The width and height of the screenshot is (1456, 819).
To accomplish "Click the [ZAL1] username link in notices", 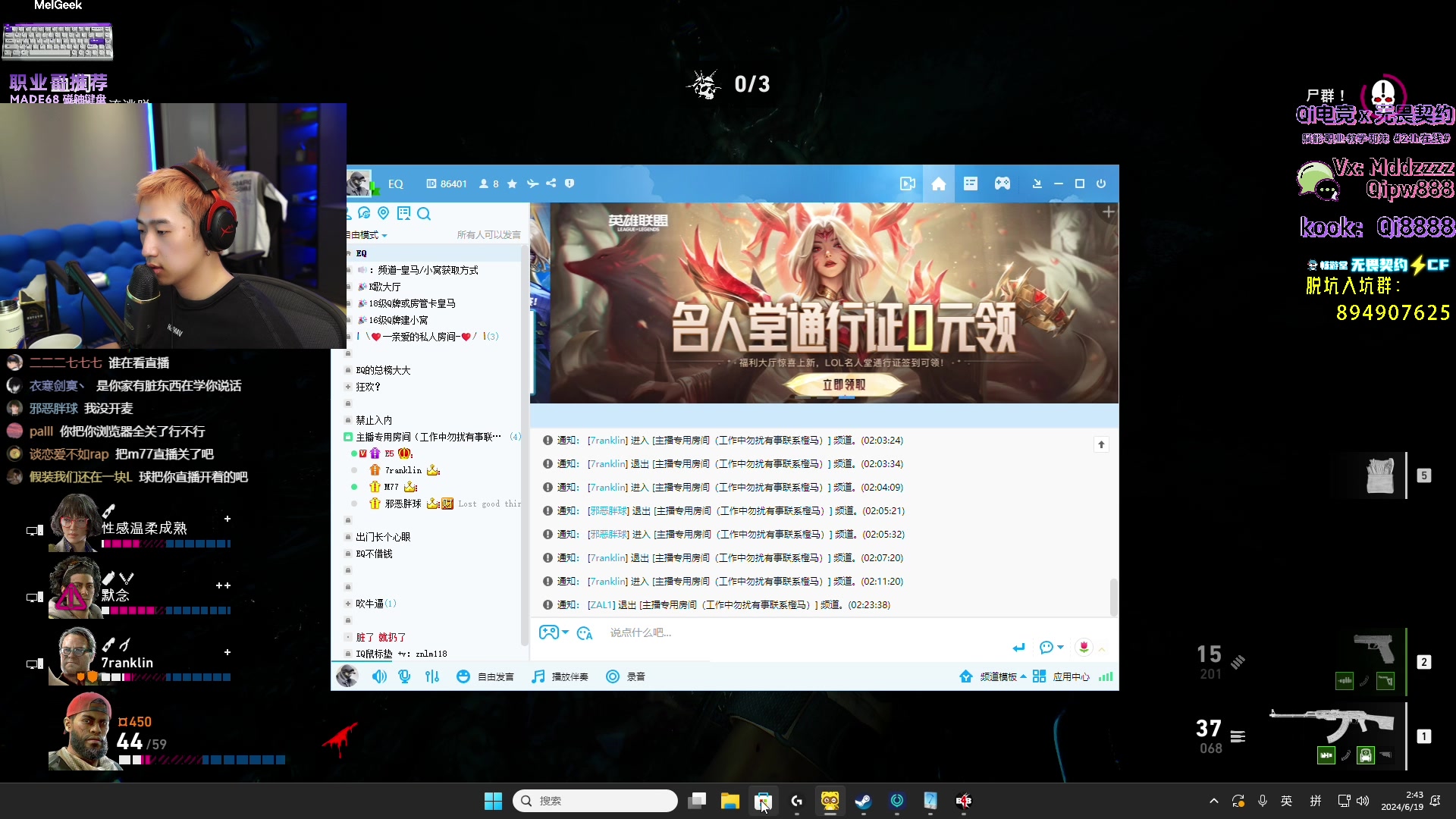I will click(x=601, y=605).
